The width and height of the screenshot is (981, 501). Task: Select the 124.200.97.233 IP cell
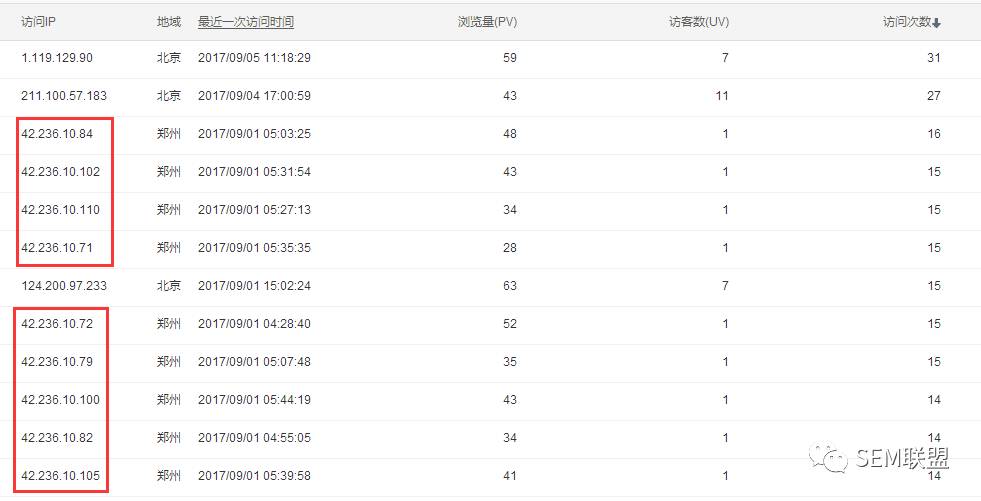(x=64, y=286)
